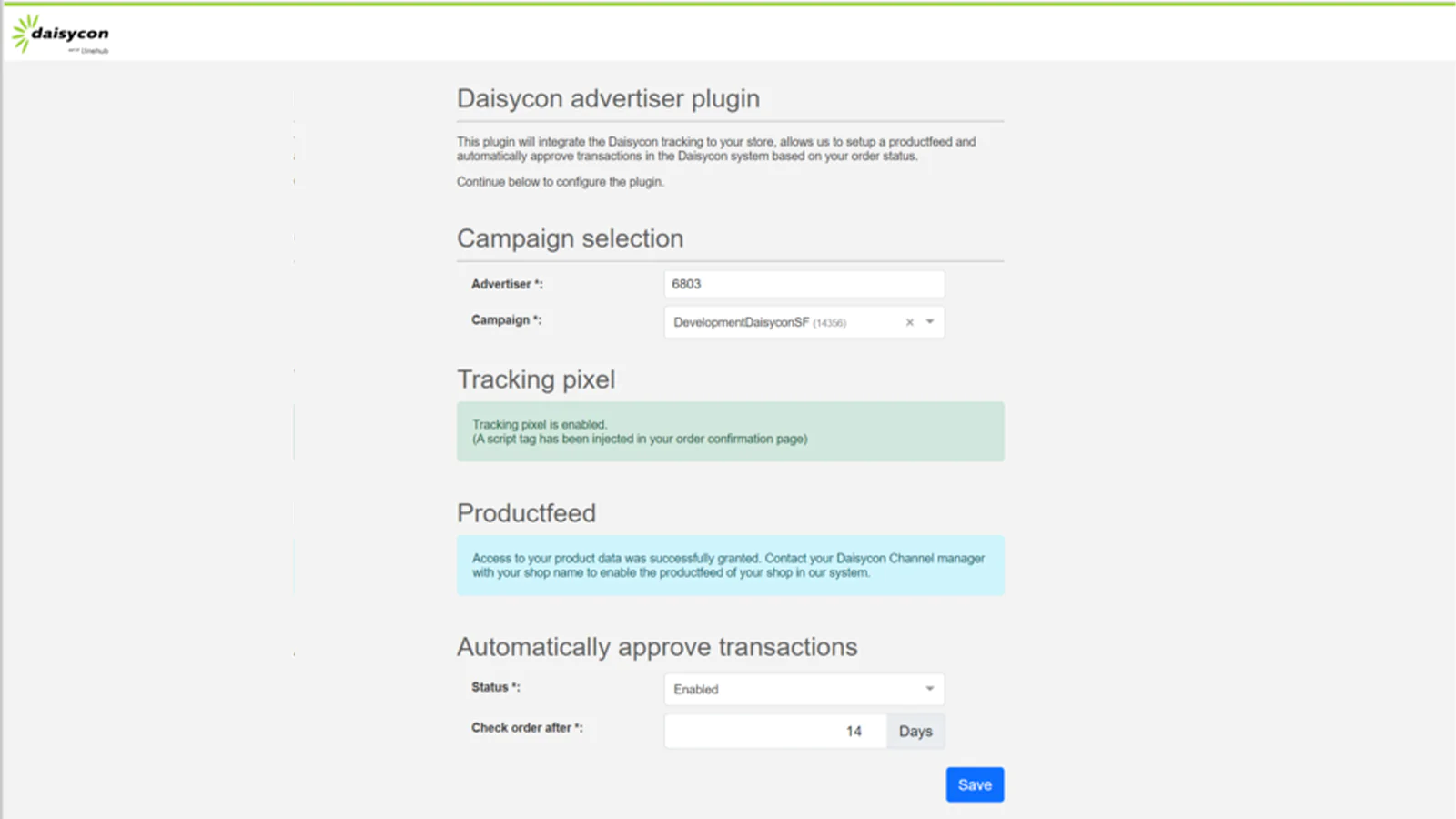The image size is (1456, 819).
Task: Click the Advertiser label
Action: 507,284
